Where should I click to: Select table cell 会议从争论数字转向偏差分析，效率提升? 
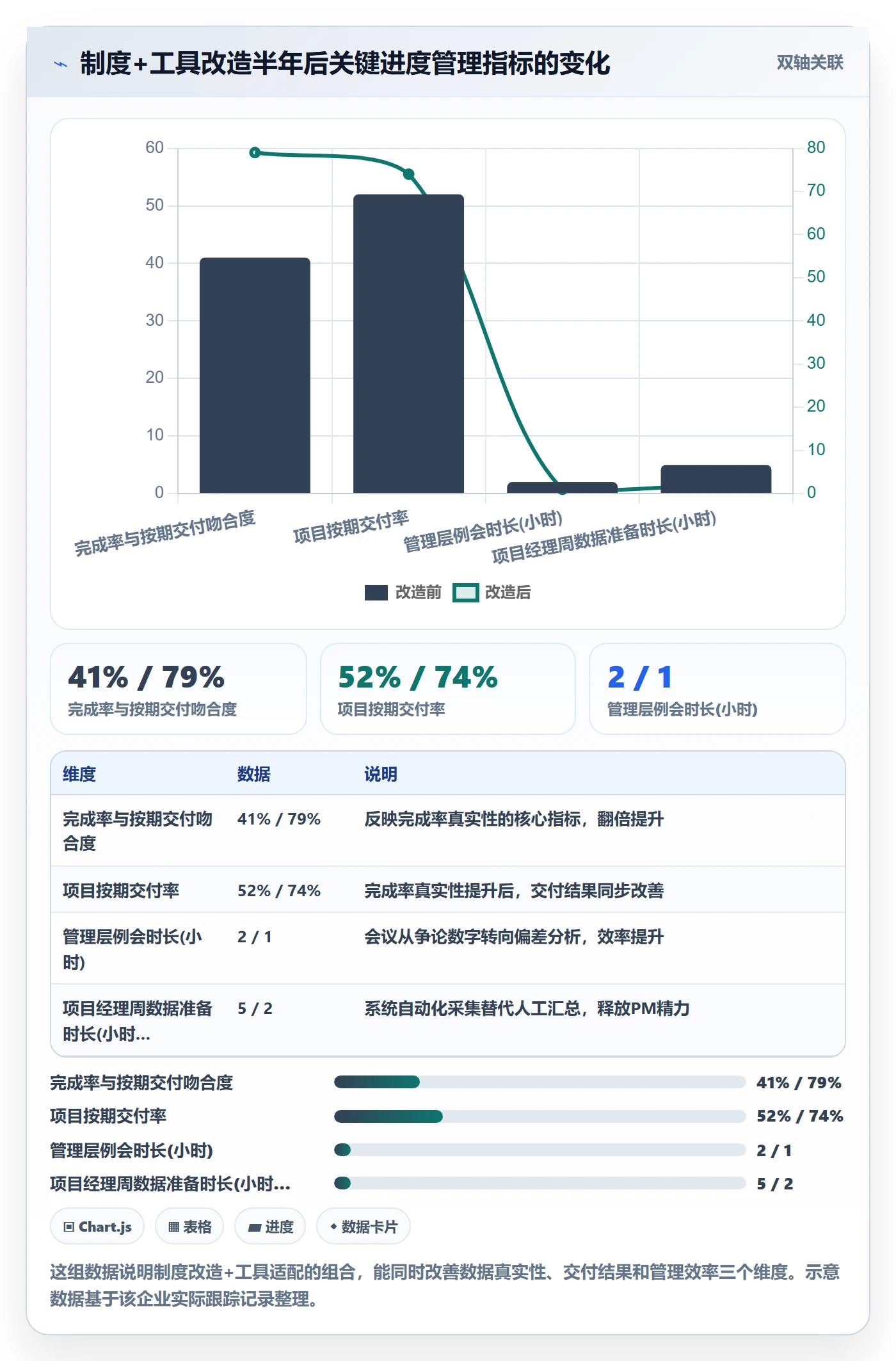(514, 937)
